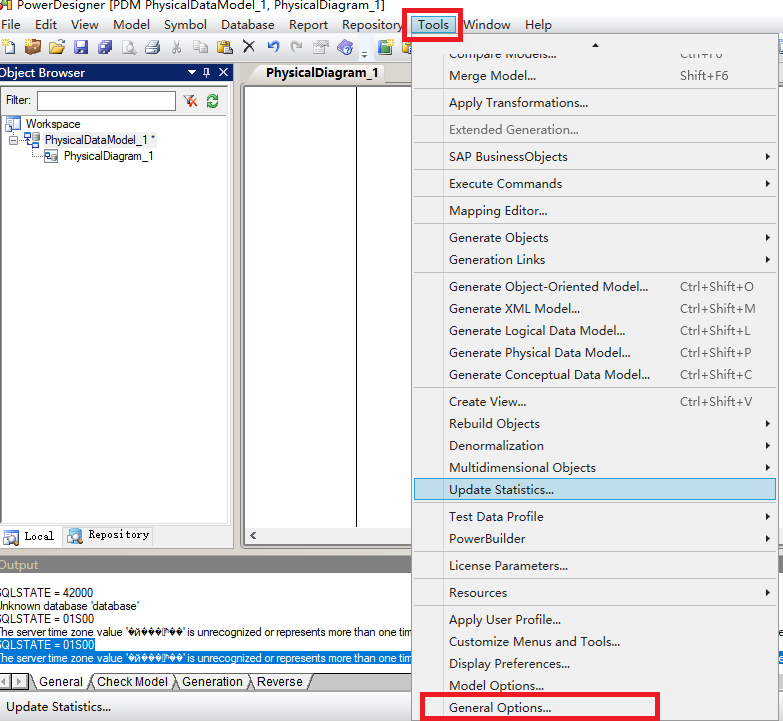Open the View menu

(84, 25)
